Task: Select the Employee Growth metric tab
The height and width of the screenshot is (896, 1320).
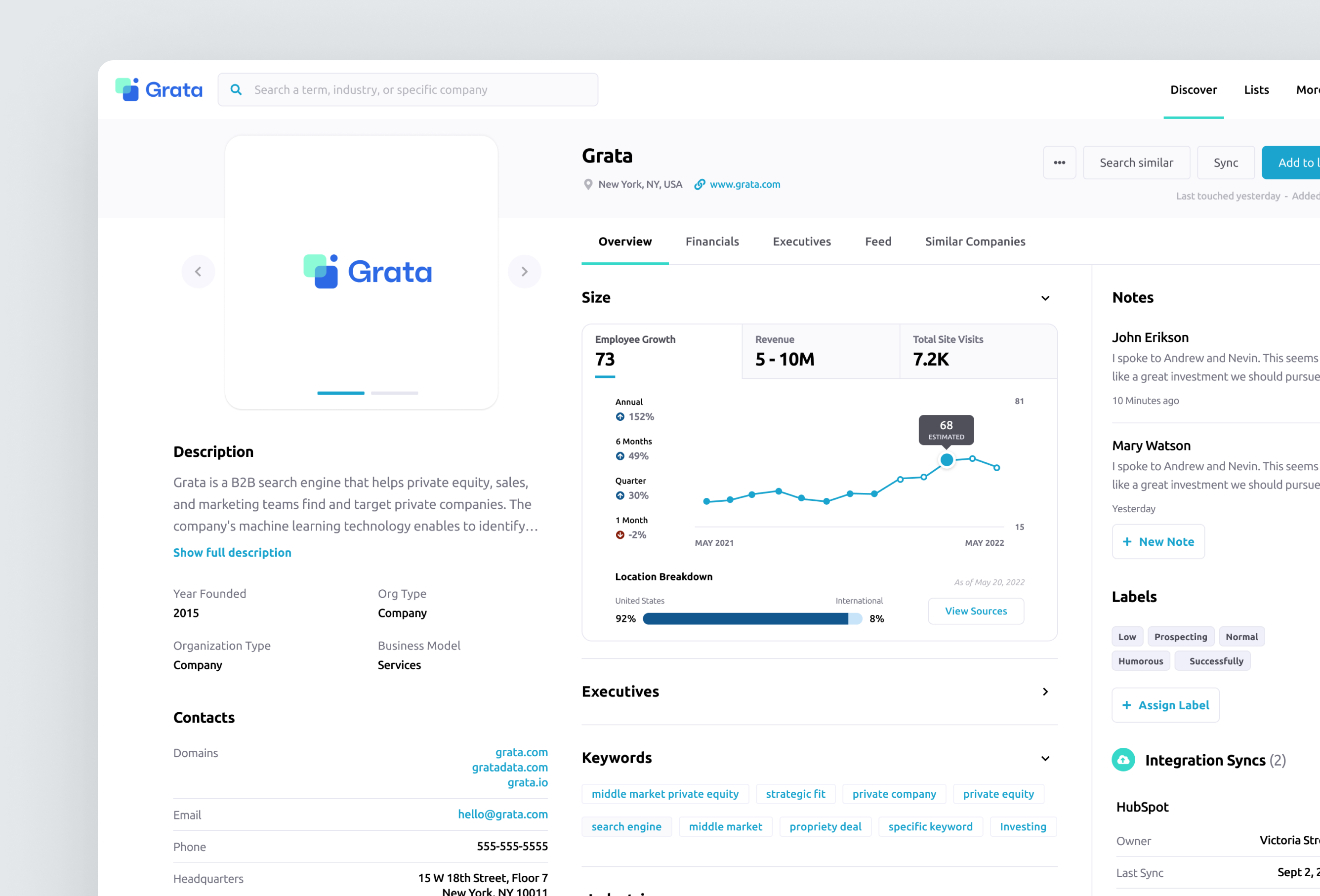Action: pyautogui.click(x=662, y=352)
